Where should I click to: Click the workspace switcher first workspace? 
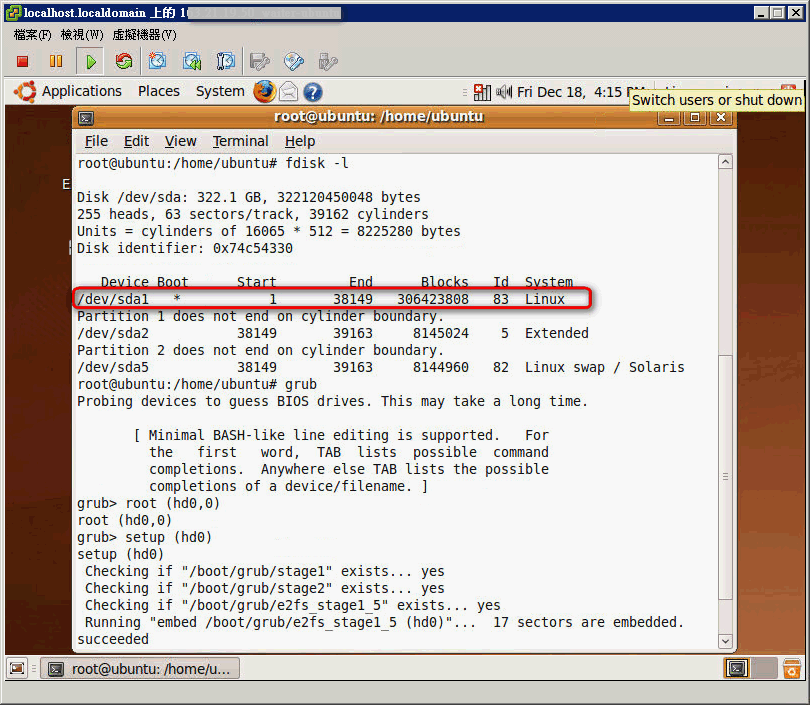tap(737, 668)
